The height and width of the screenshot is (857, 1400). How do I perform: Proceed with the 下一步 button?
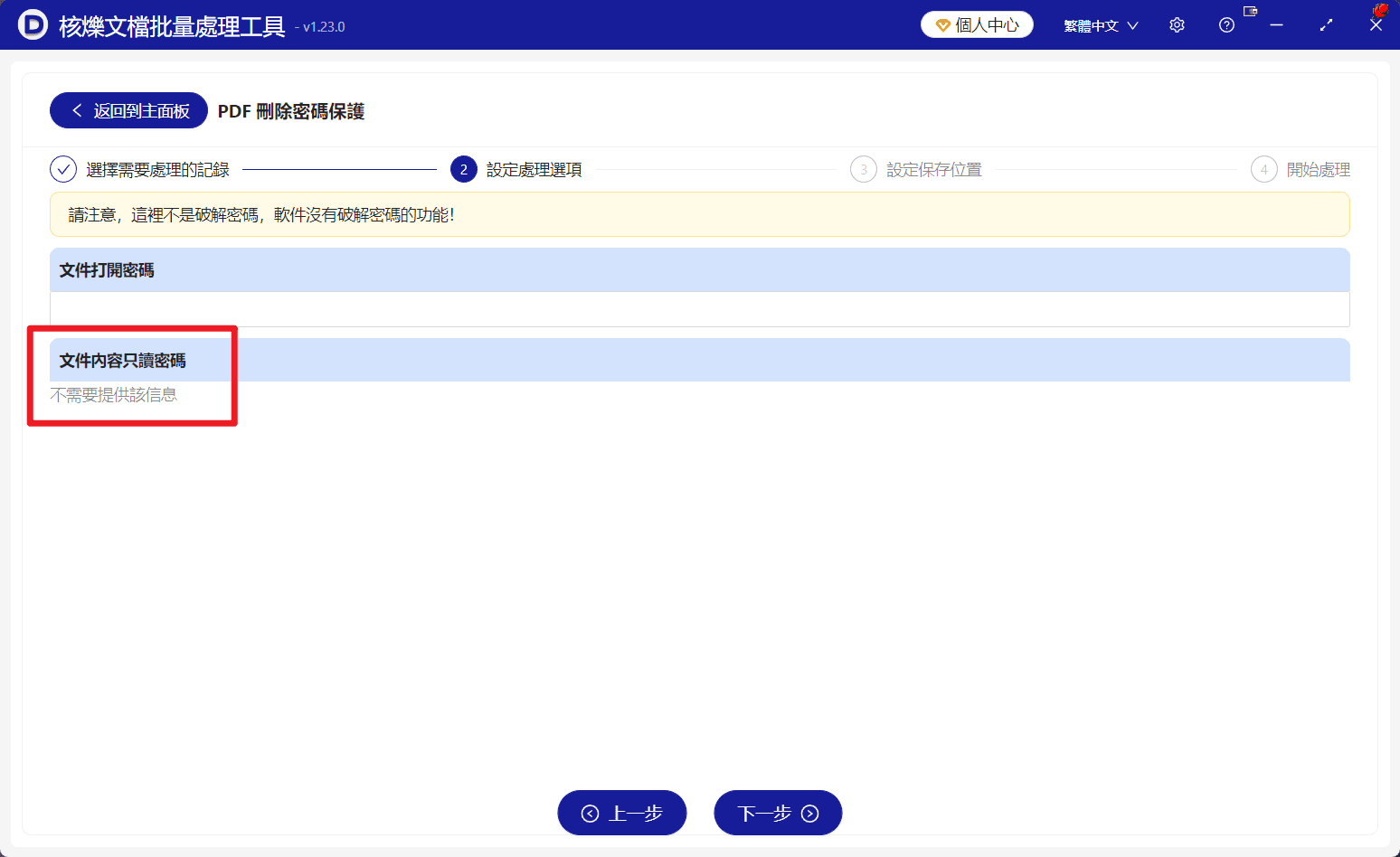coord(778,813)
